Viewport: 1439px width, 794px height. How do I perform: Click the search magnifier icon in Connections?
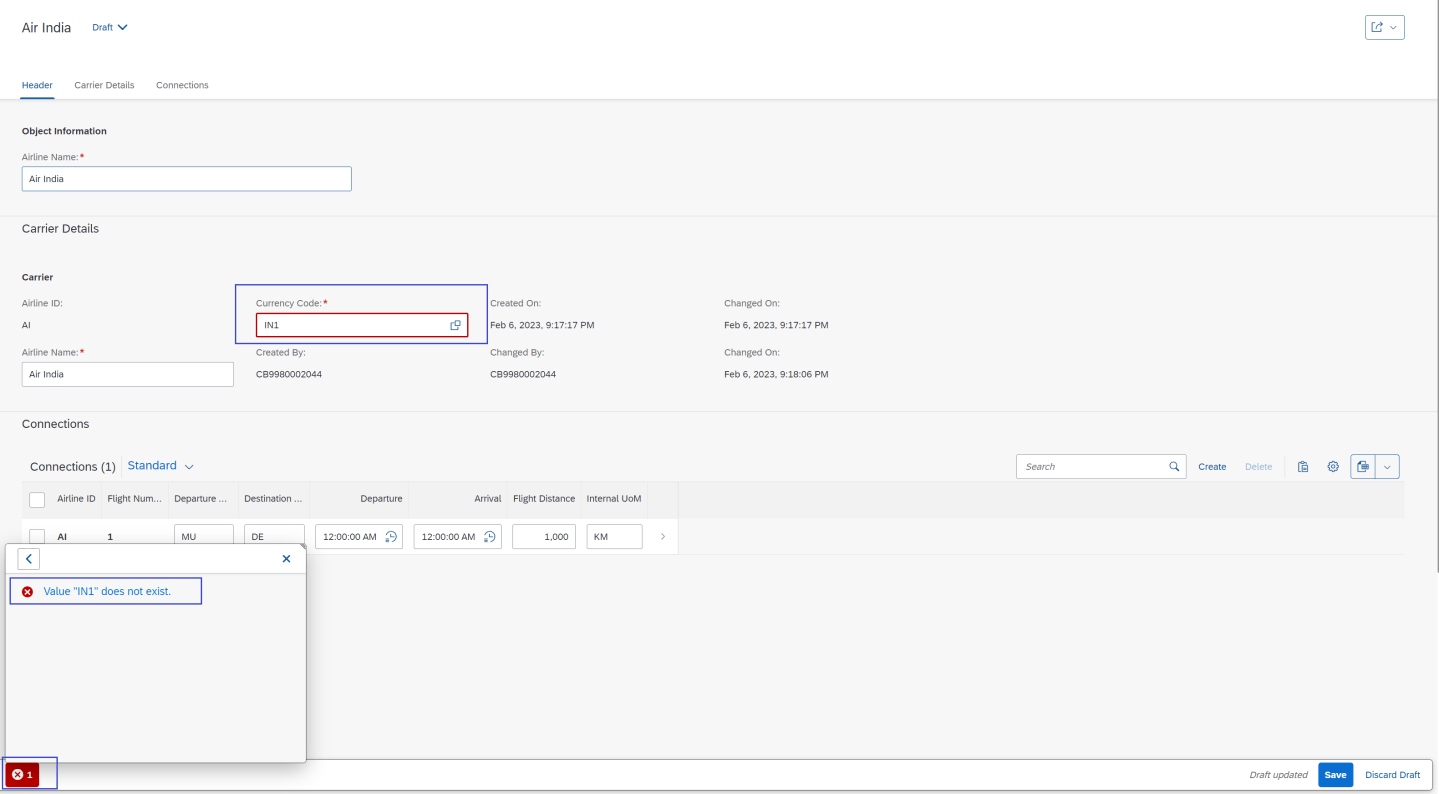coord(1174,467)
